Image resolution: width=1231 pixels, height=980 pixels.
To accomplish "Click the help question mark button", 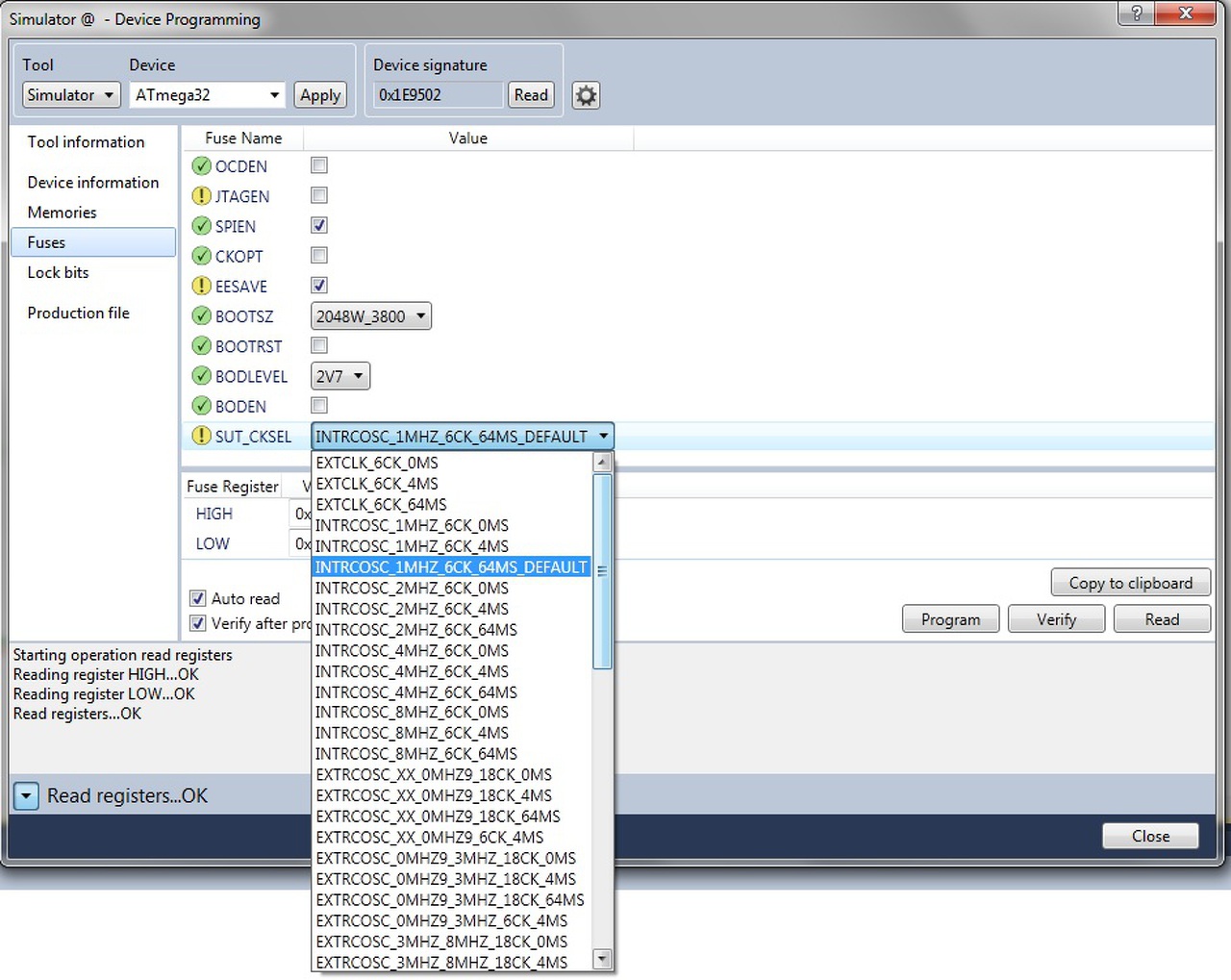I will tap(1136, 13).
